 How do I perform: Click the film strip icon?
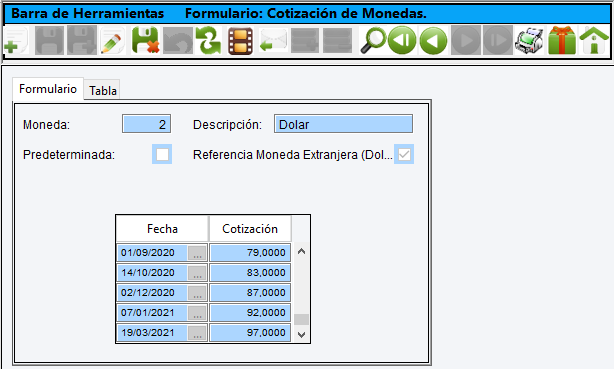tap(240, 41)
